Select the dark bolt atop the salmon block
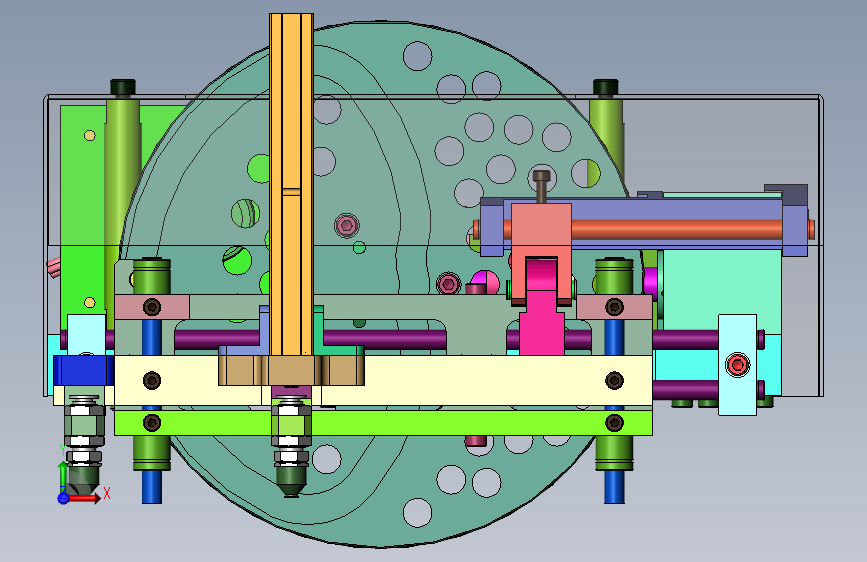This screenshot has height=562, width=867. pos(542,186)
